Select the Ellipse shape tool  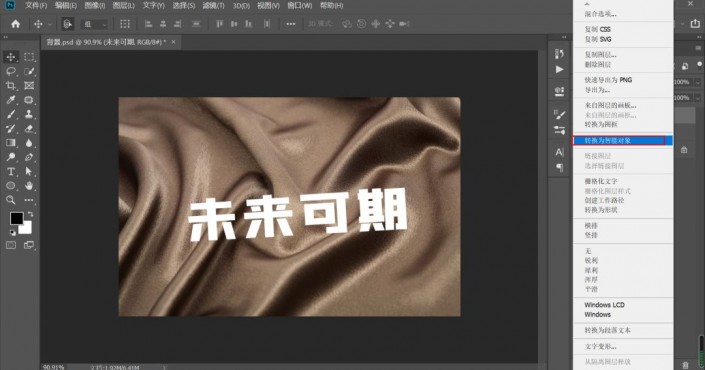click(x=10, y=186)
